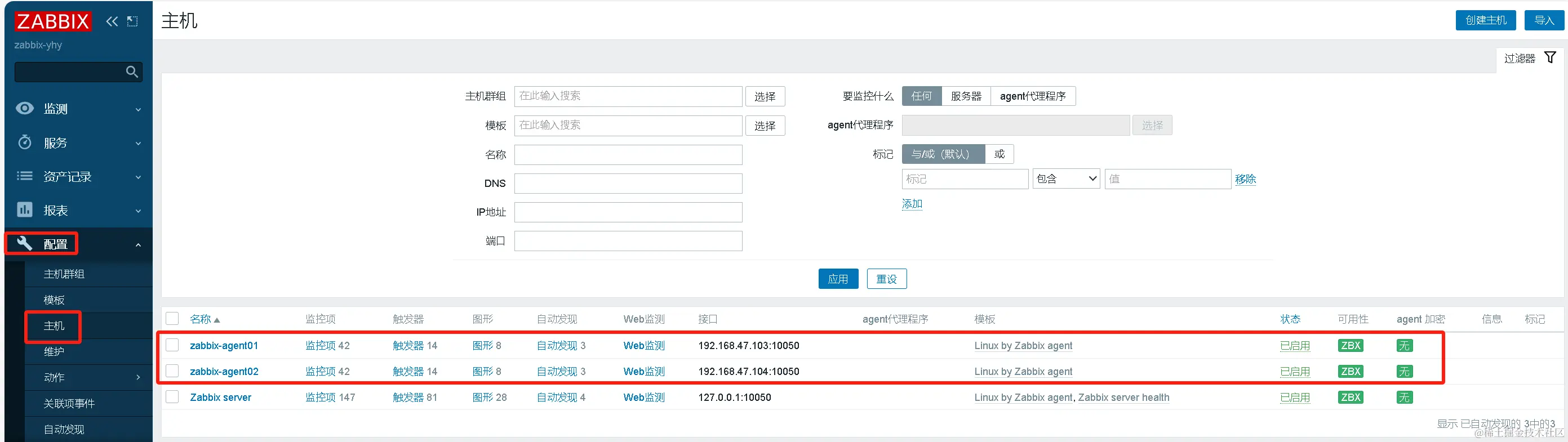
Task: Click 已启用 status for zabbix-agent02
Action: click(x=1295, y=372)
